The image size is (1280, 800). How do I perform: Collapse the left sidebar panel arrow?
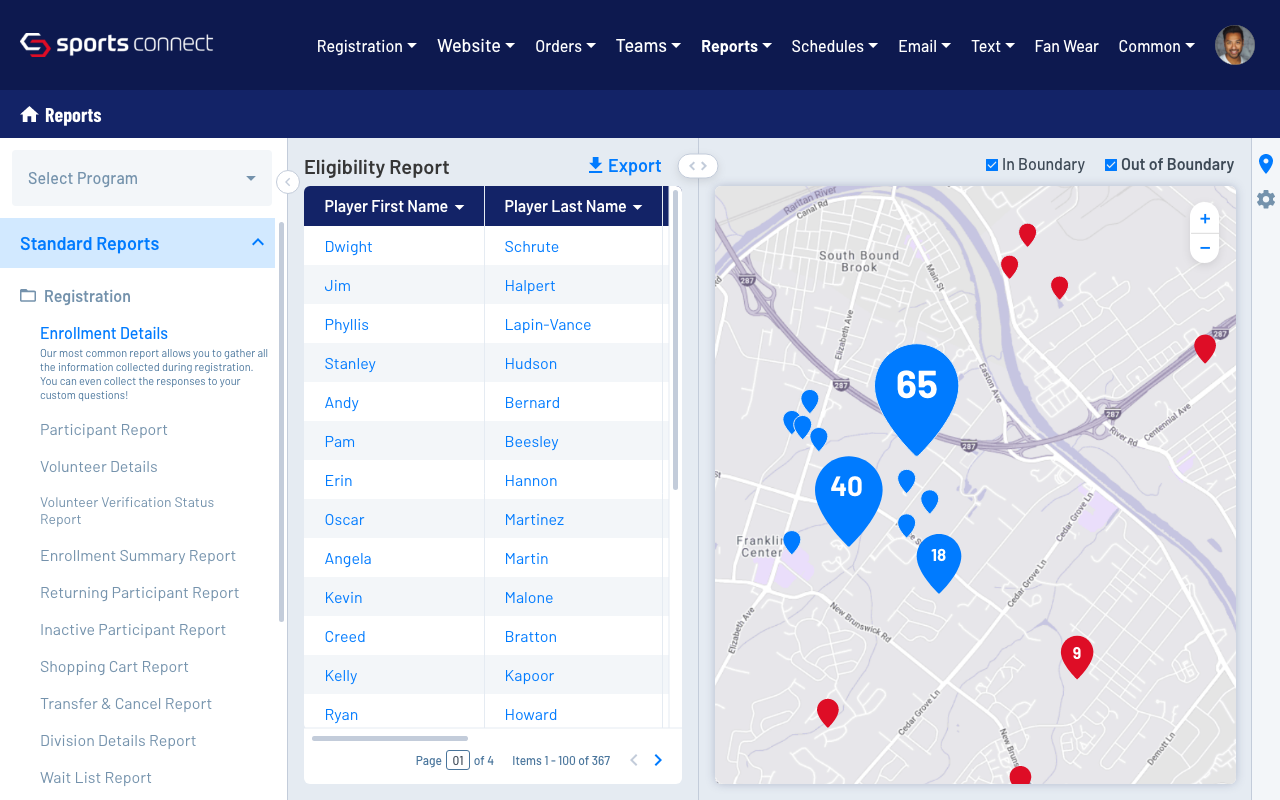[287, 182]
